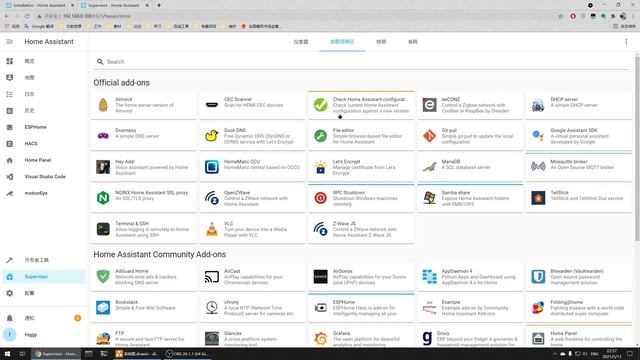
Task: Open the Bitwarden (Vaultwarden) add-on icon
Action: pyautogui.click(x=538, y=277)
